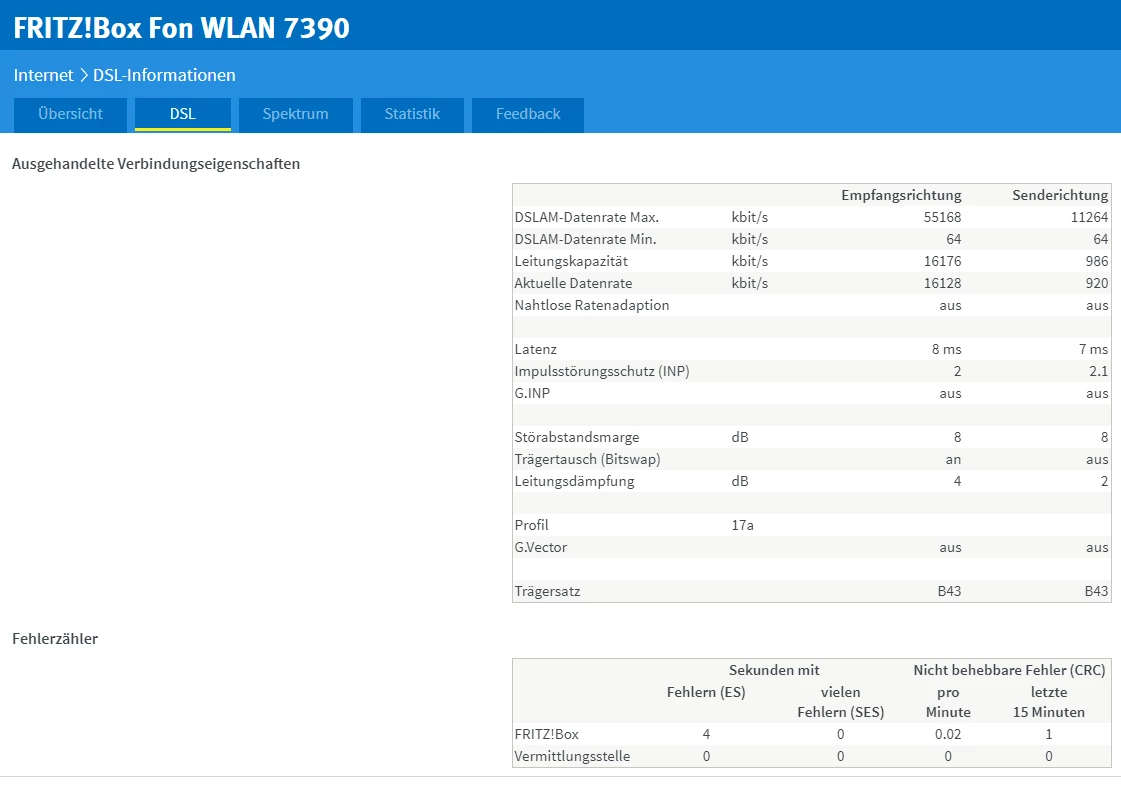Screen dimensions: 1121x796
Task: Select the Störabstandsmarge label
Action: click(577, 437)
